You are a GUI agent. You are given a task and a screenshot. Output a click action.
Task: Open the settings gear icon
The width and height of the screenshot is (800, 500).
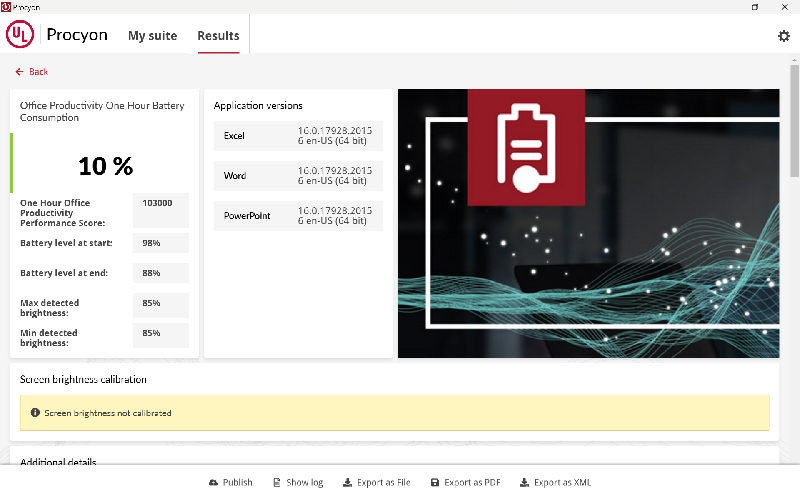(783, 36)
